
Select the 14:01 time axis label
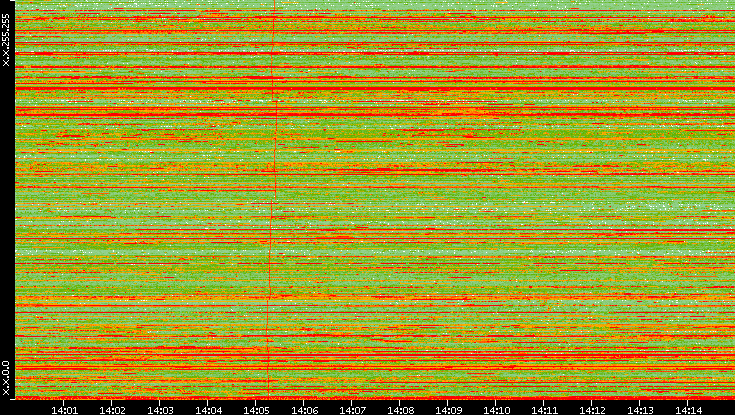coord(64,410)
